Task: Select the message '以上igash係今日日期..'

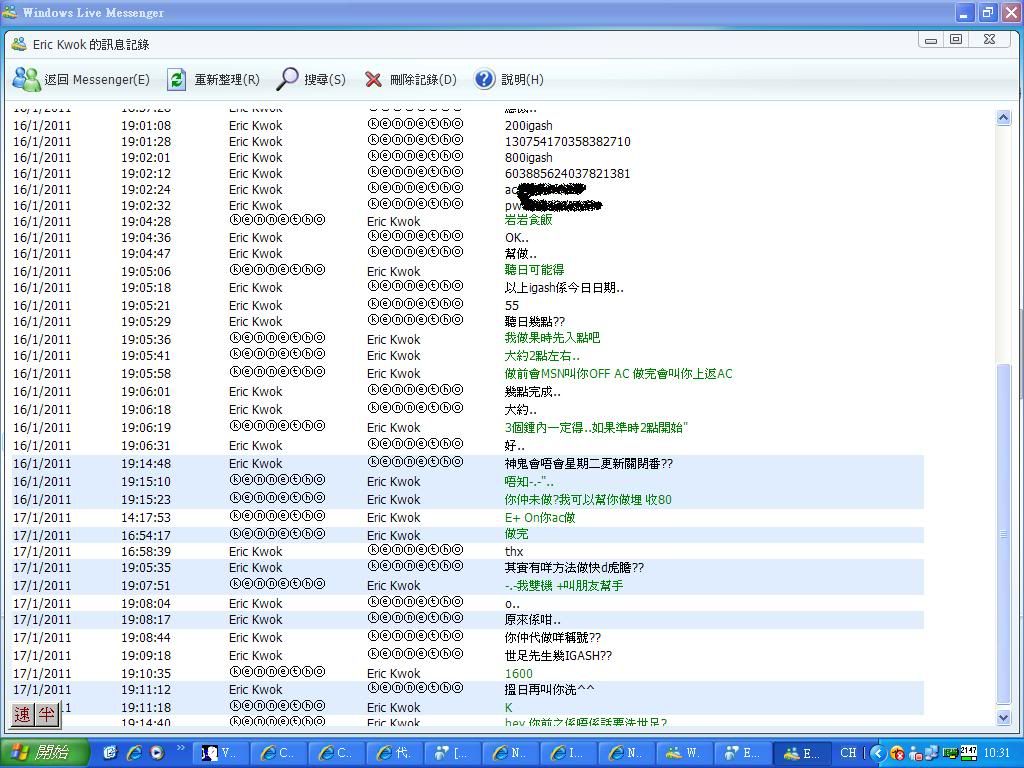Action: click(x=564, y=287)
